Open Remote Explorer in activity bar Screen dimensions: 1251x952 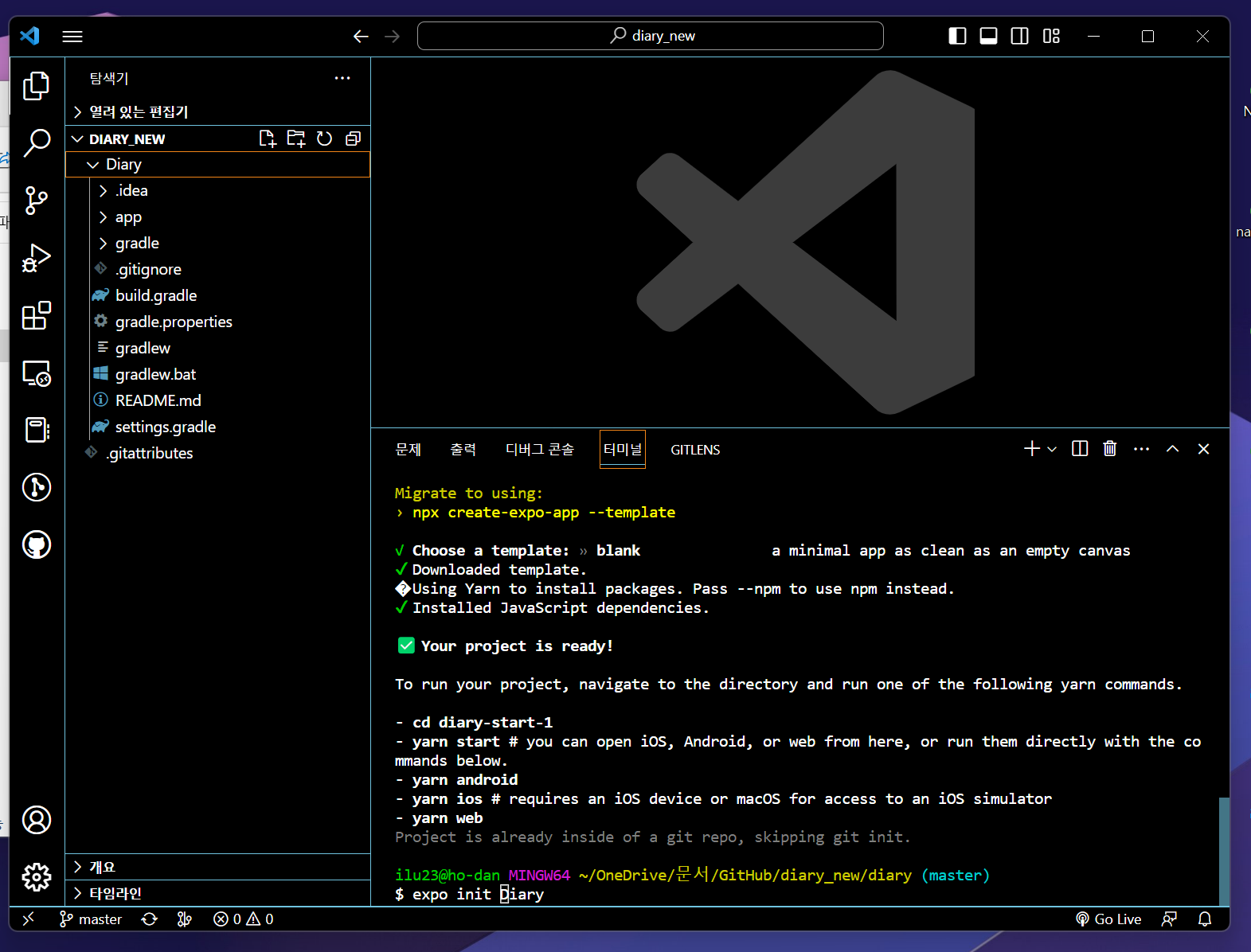[37, 373]
